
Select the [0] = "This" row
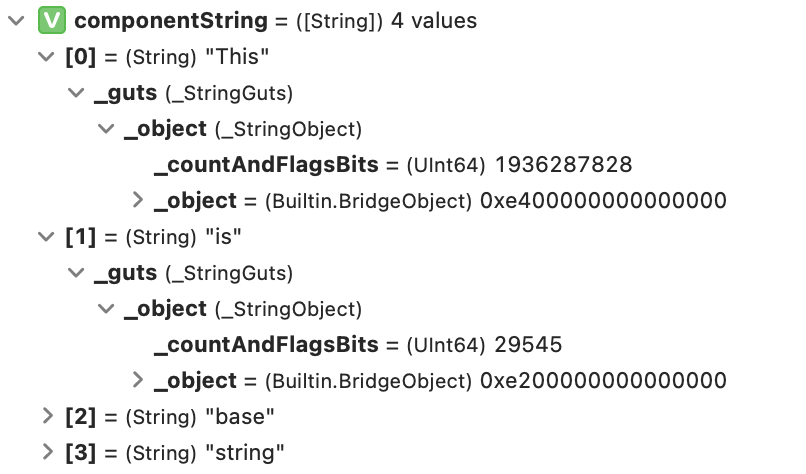pos(167,57)
